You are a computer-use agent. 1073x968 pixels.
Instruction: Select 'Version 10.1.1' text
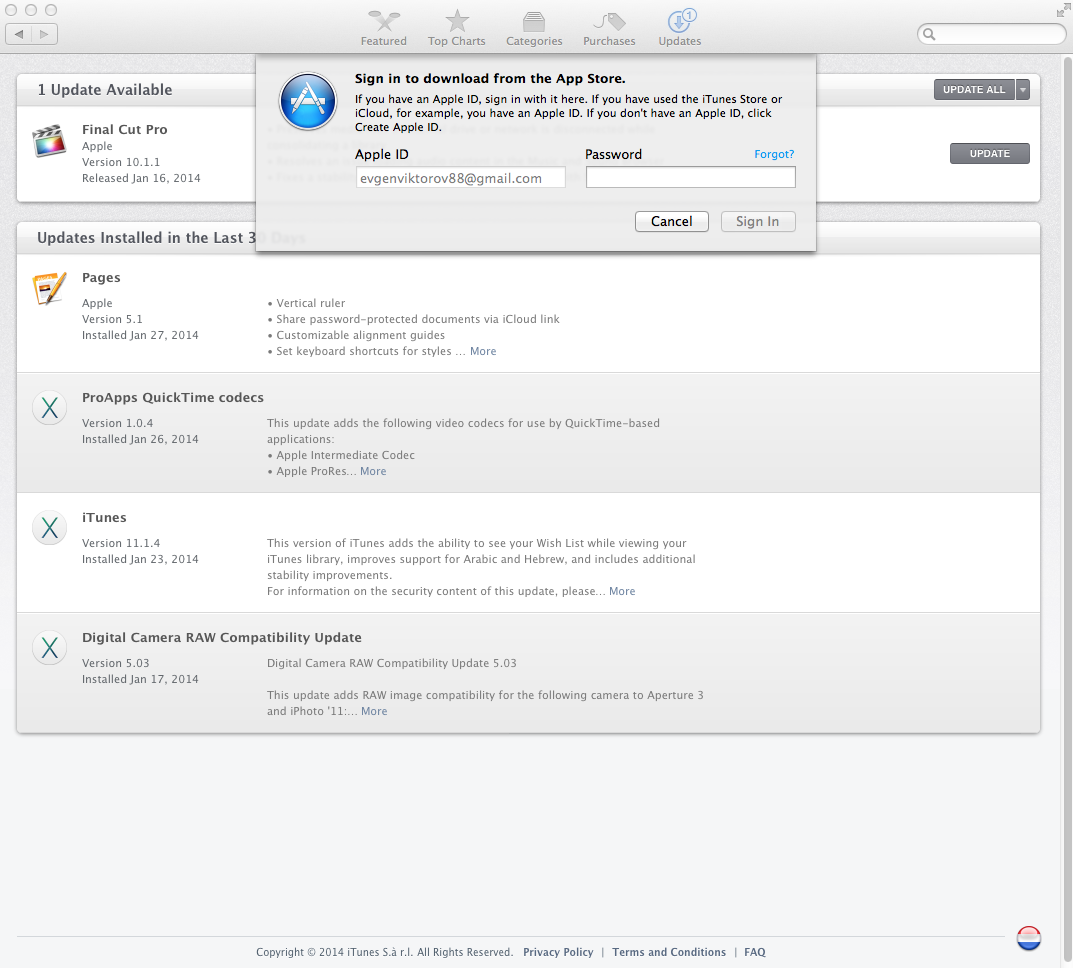click(121, 162)
